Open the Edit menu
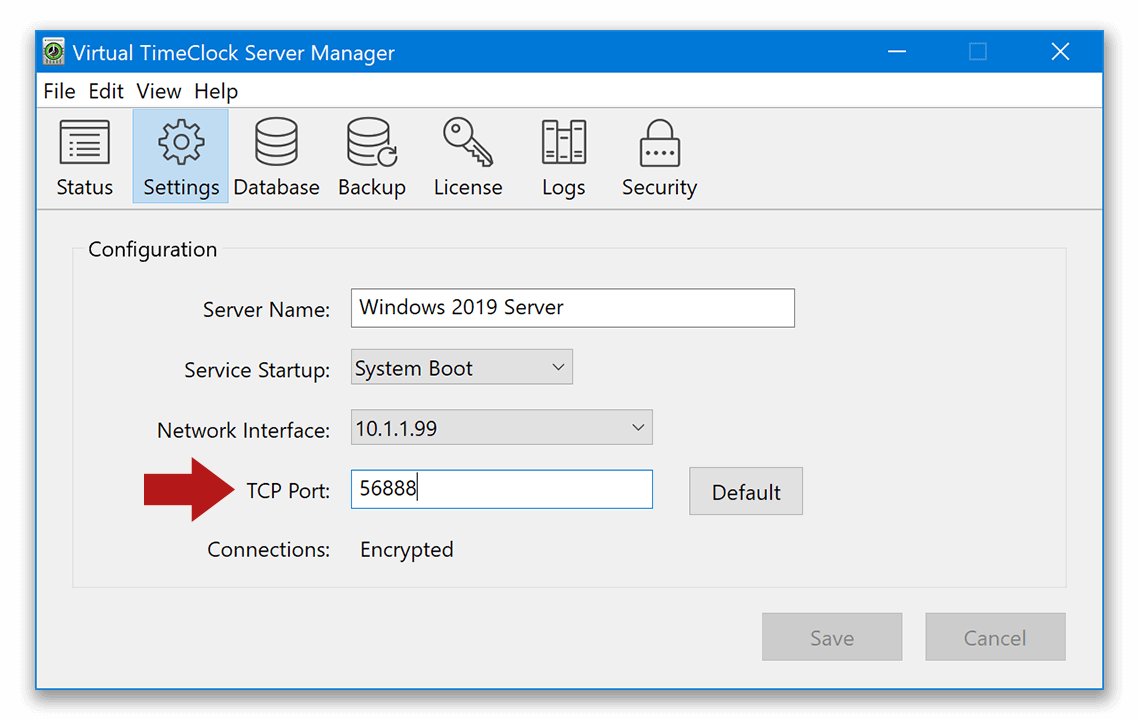The image size is (1139, 719). [106, 92]
